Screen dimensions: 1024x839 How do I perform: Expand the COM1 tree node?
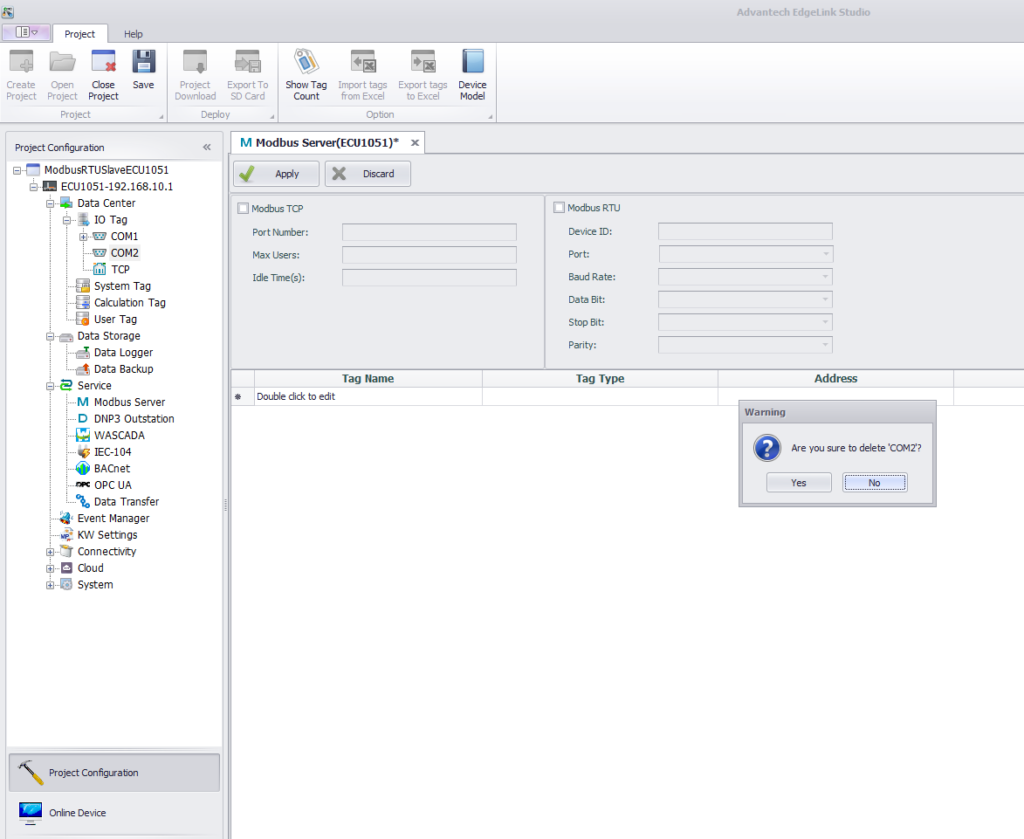point(83,236)
